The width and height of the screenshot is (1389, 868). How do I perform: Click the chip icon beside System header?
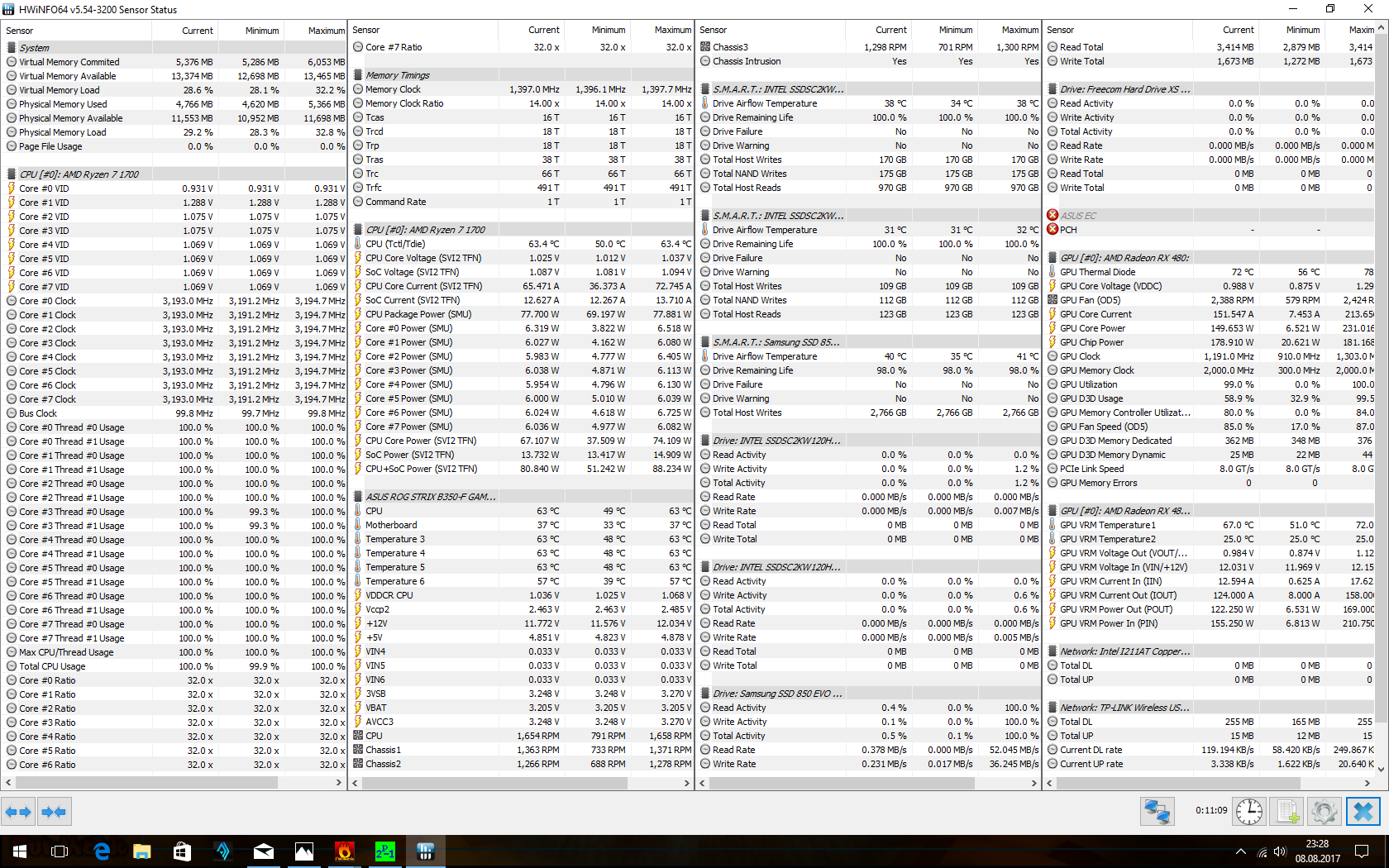[x=12, y=48]
